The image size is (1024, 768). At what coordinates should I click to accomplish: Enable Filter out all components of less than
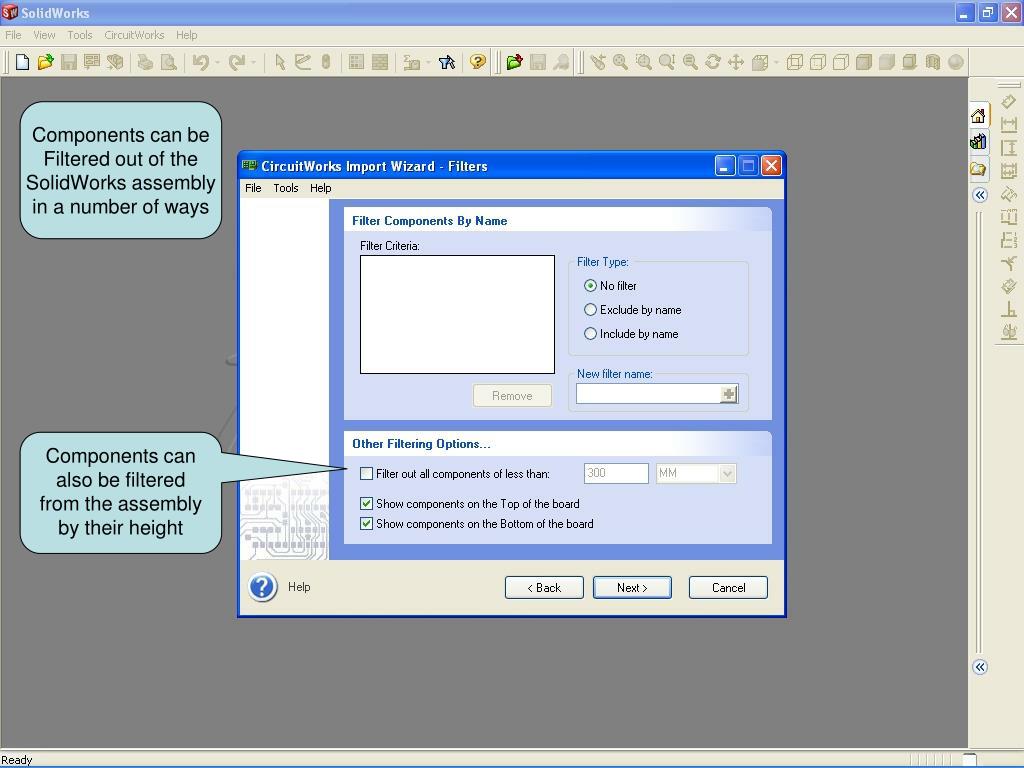coord(366,473)
